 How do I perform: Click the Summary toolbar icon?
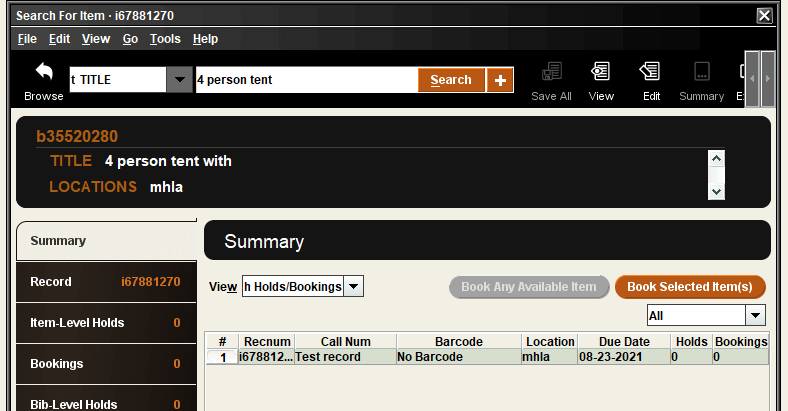tap(701, 73)
